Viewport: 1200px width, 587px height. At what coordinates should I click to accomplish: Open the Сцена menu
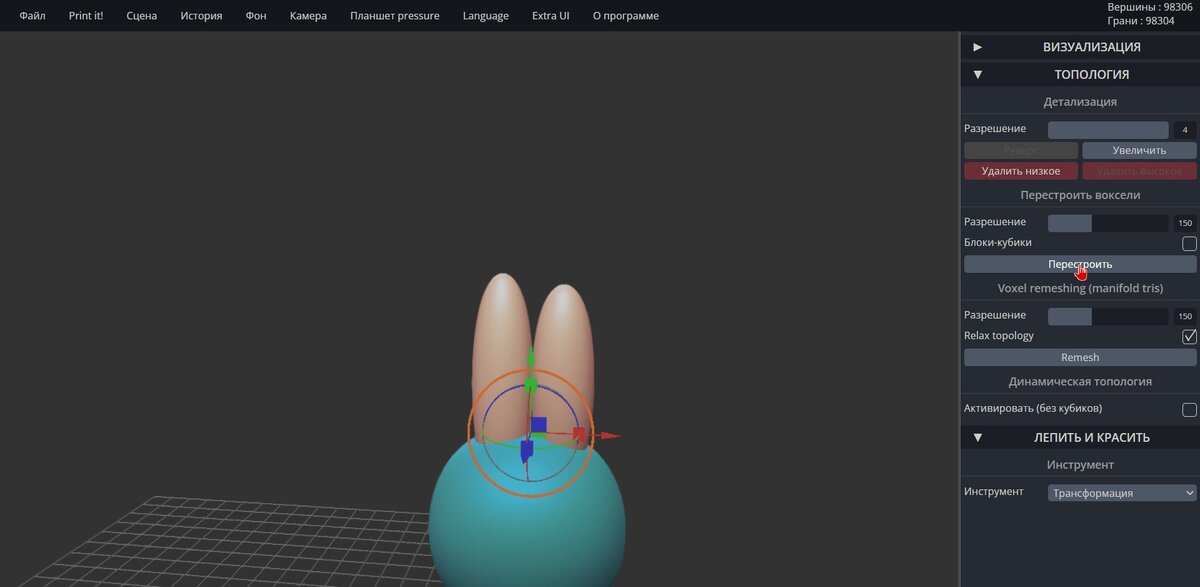coord(142,16)
